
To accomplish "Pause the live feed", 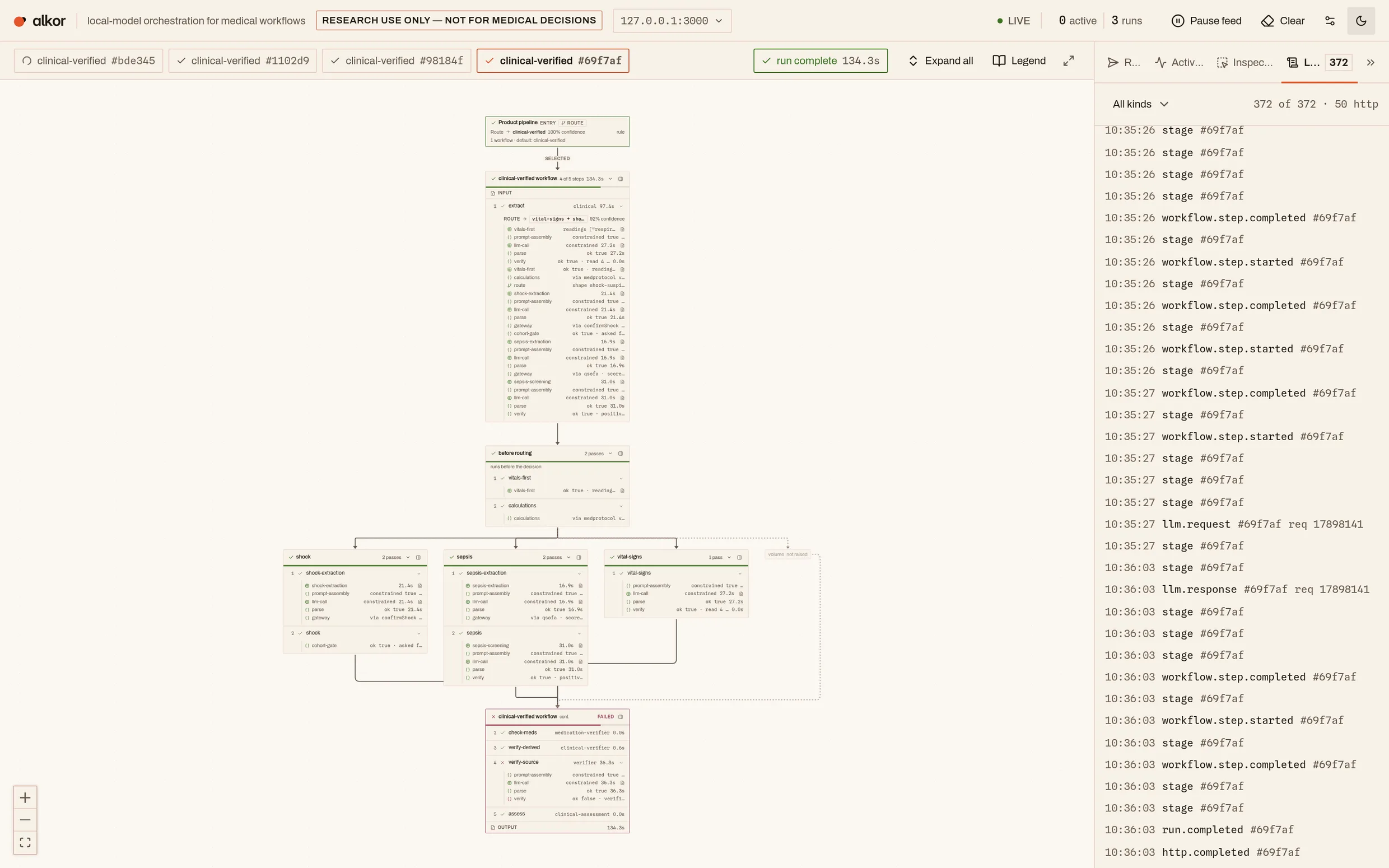I will point(1206,21).
